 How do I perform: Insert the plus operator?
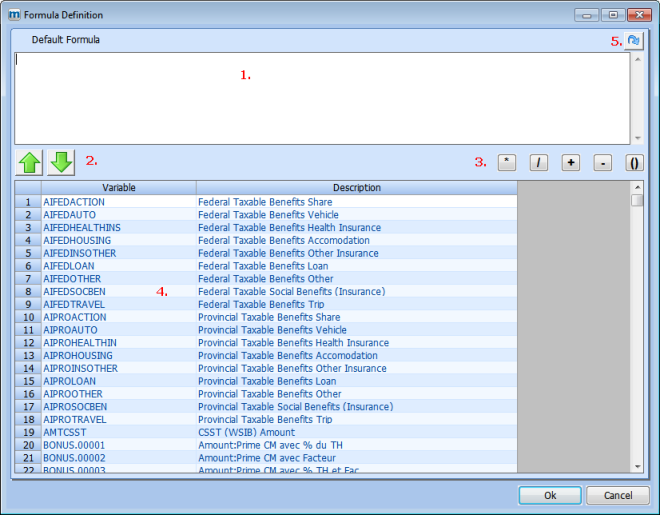tap(571, 162)
